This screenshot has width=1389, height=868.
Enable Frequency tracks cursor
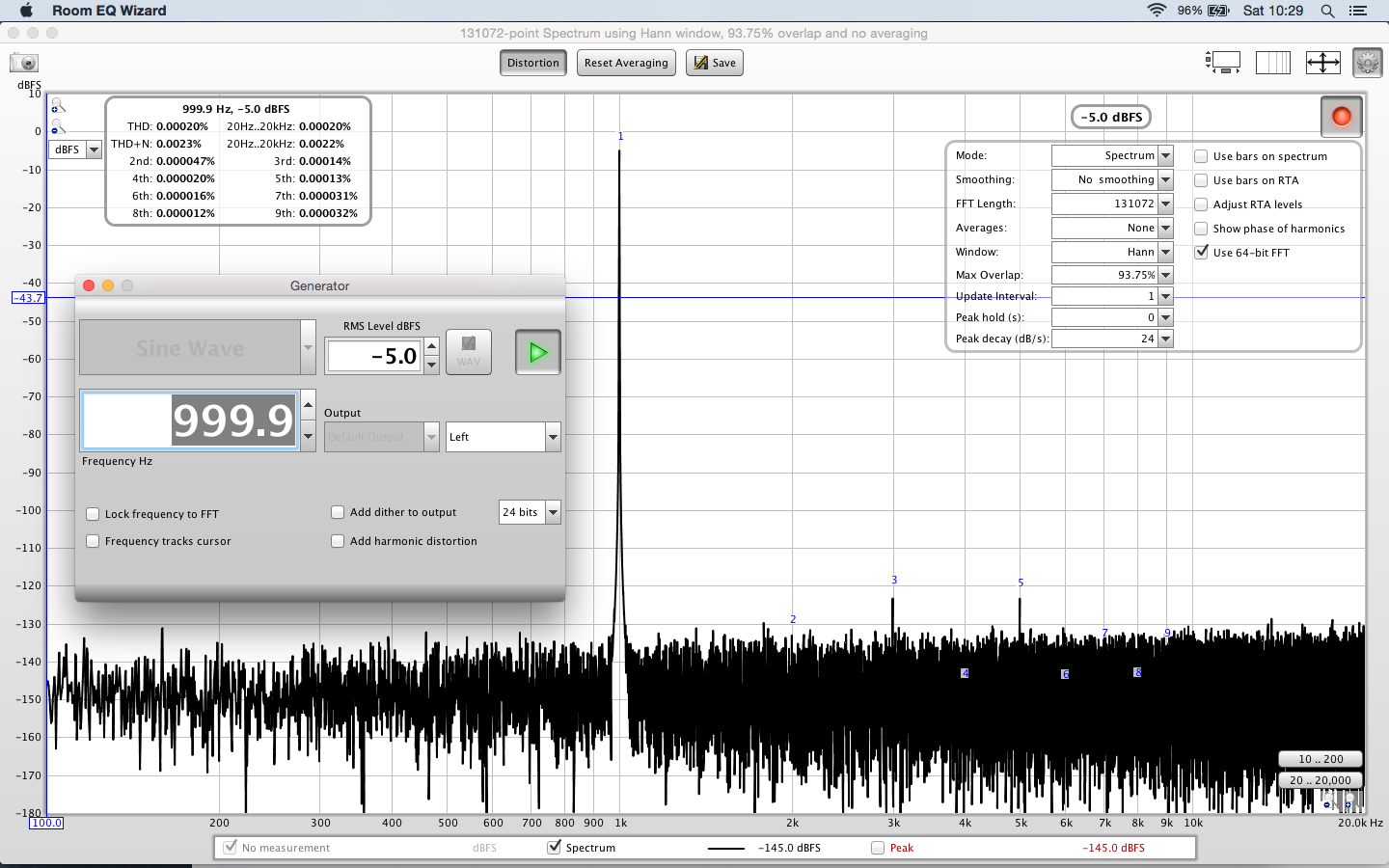pos(93,541)
